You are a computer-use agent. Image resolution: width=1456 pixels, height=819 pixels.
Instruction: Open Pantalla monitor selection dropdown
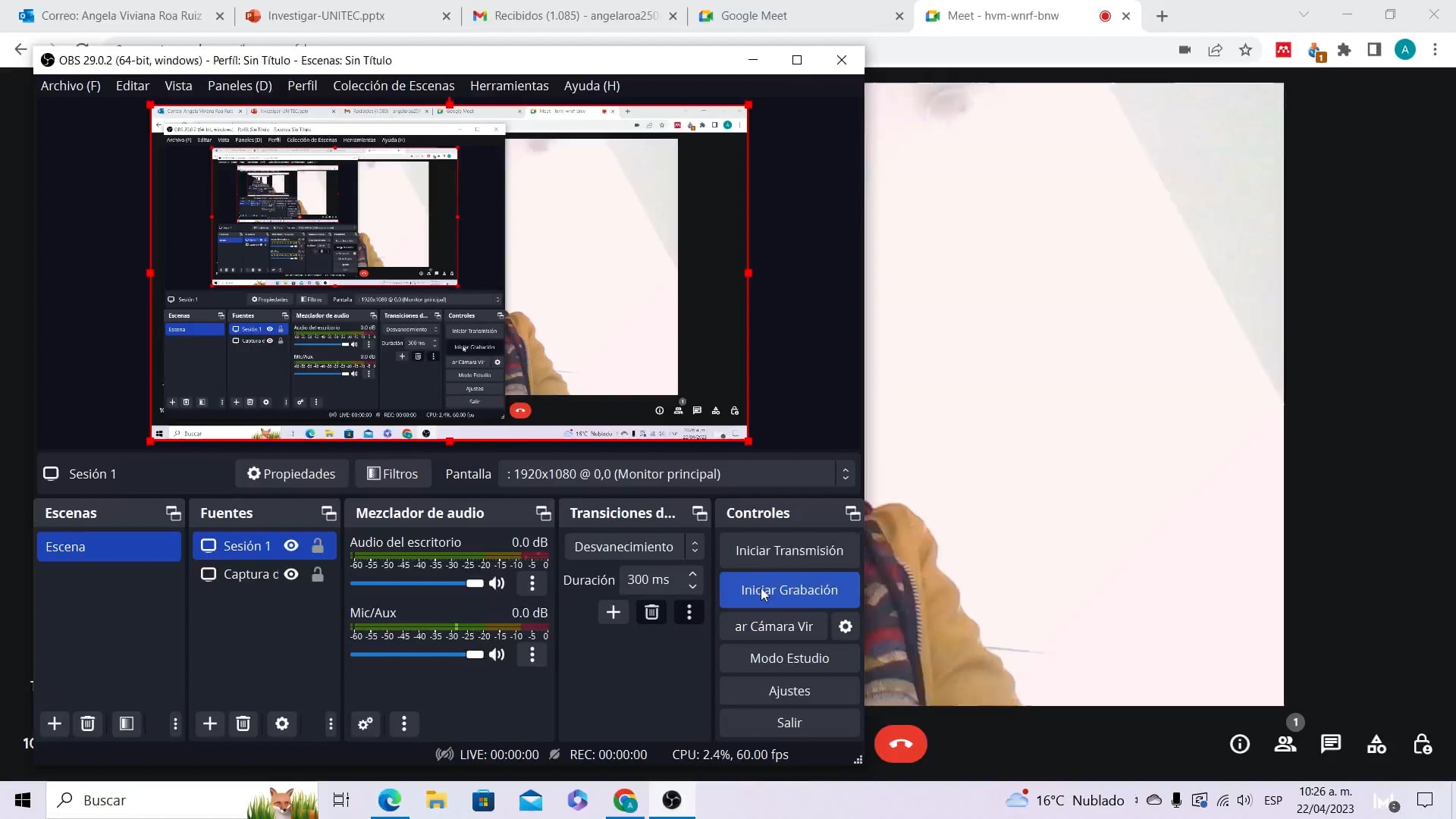pos(676,474)
